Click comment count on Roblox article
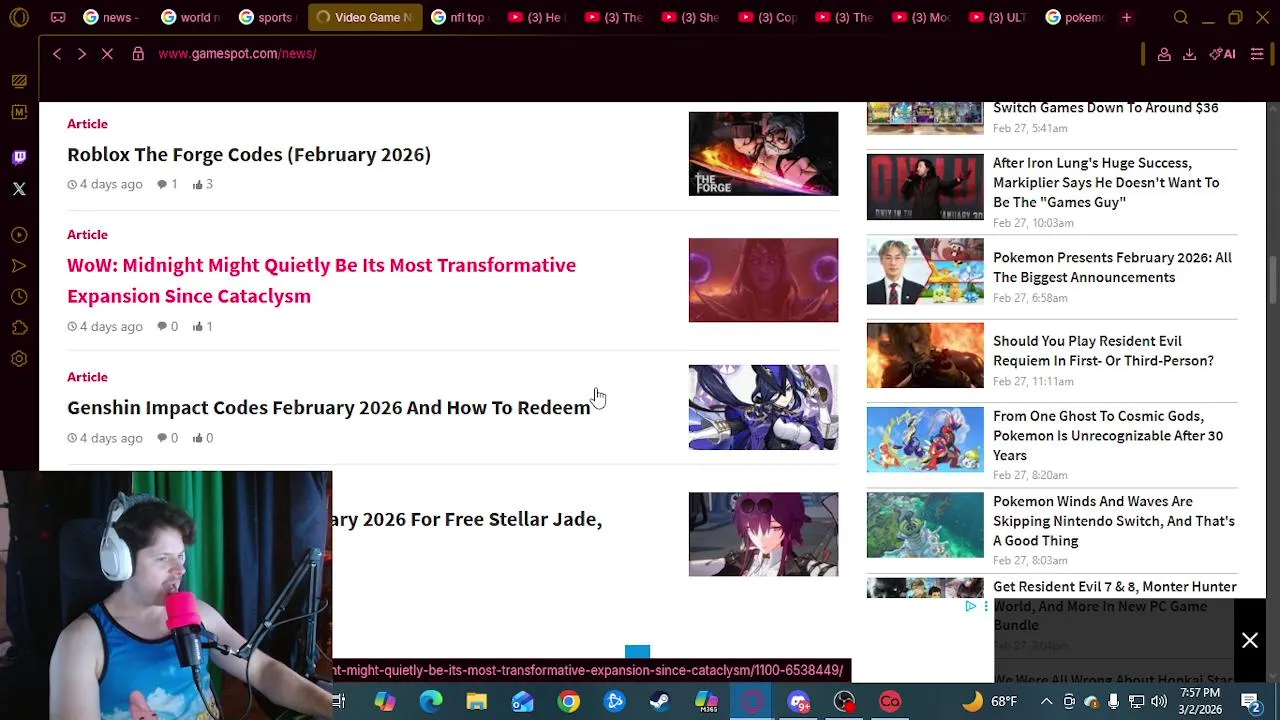Image resolution: width=1280 pixels, height=720 pixels. pyautogui.click(x=167, y=184)
